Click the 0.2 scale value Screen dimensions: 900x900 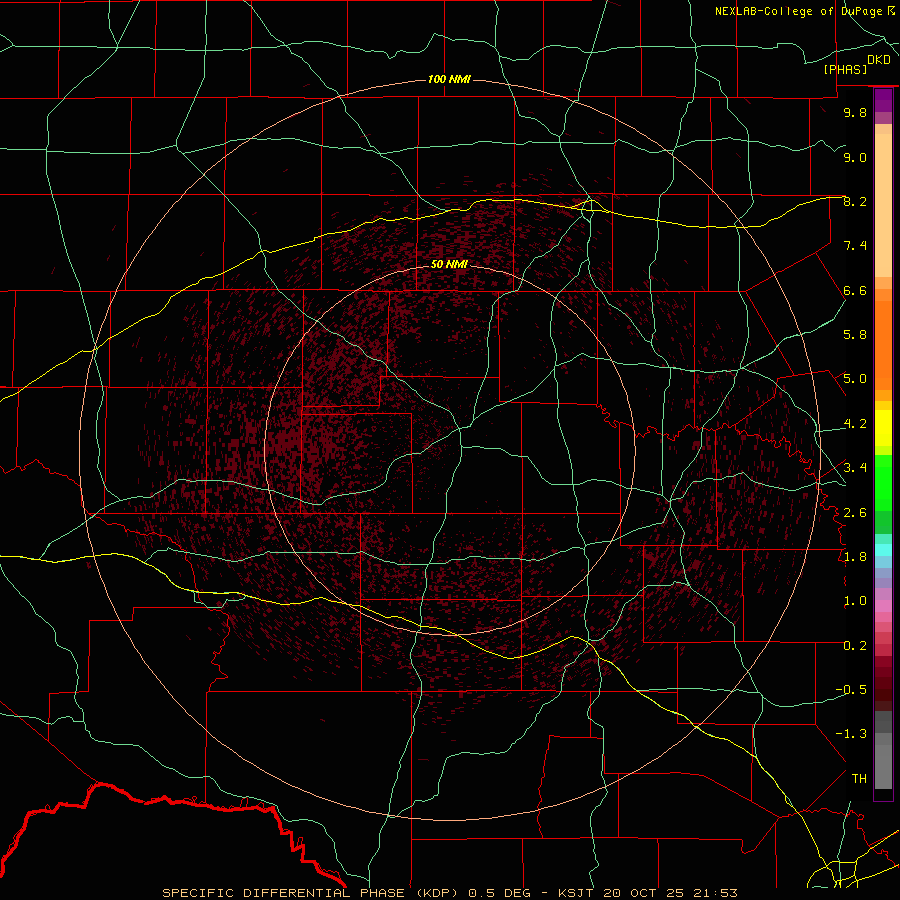tap(855, 646)
